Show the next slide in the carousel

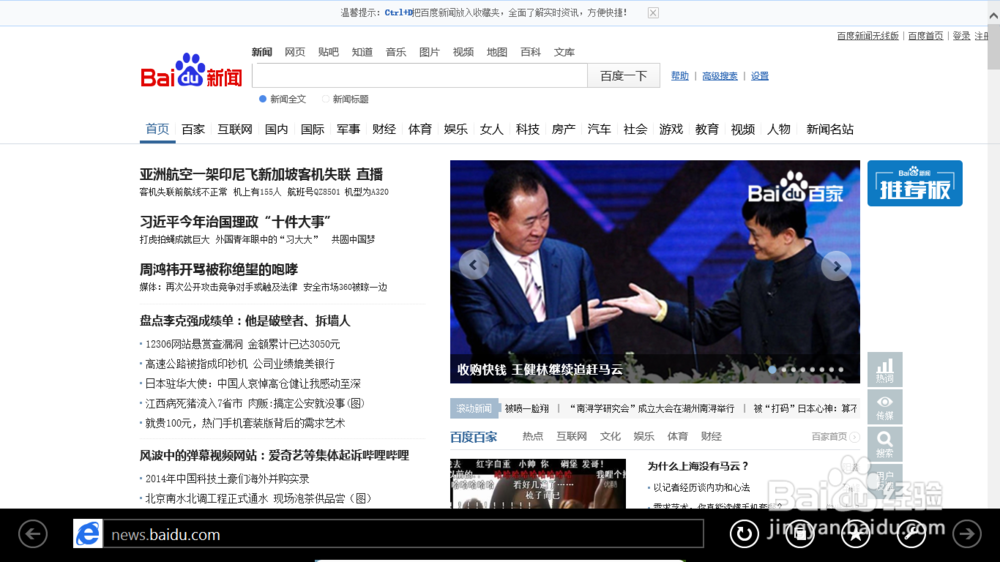(x=836, y=266)
